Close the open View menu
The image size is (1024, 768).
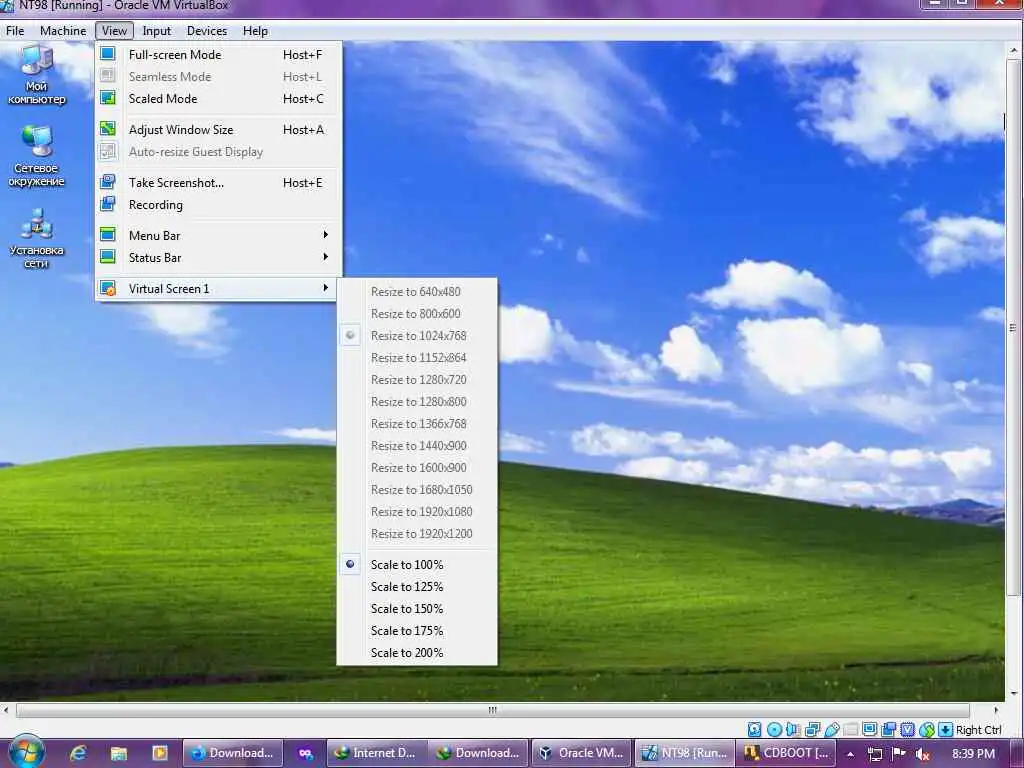(x=114, y=31)
